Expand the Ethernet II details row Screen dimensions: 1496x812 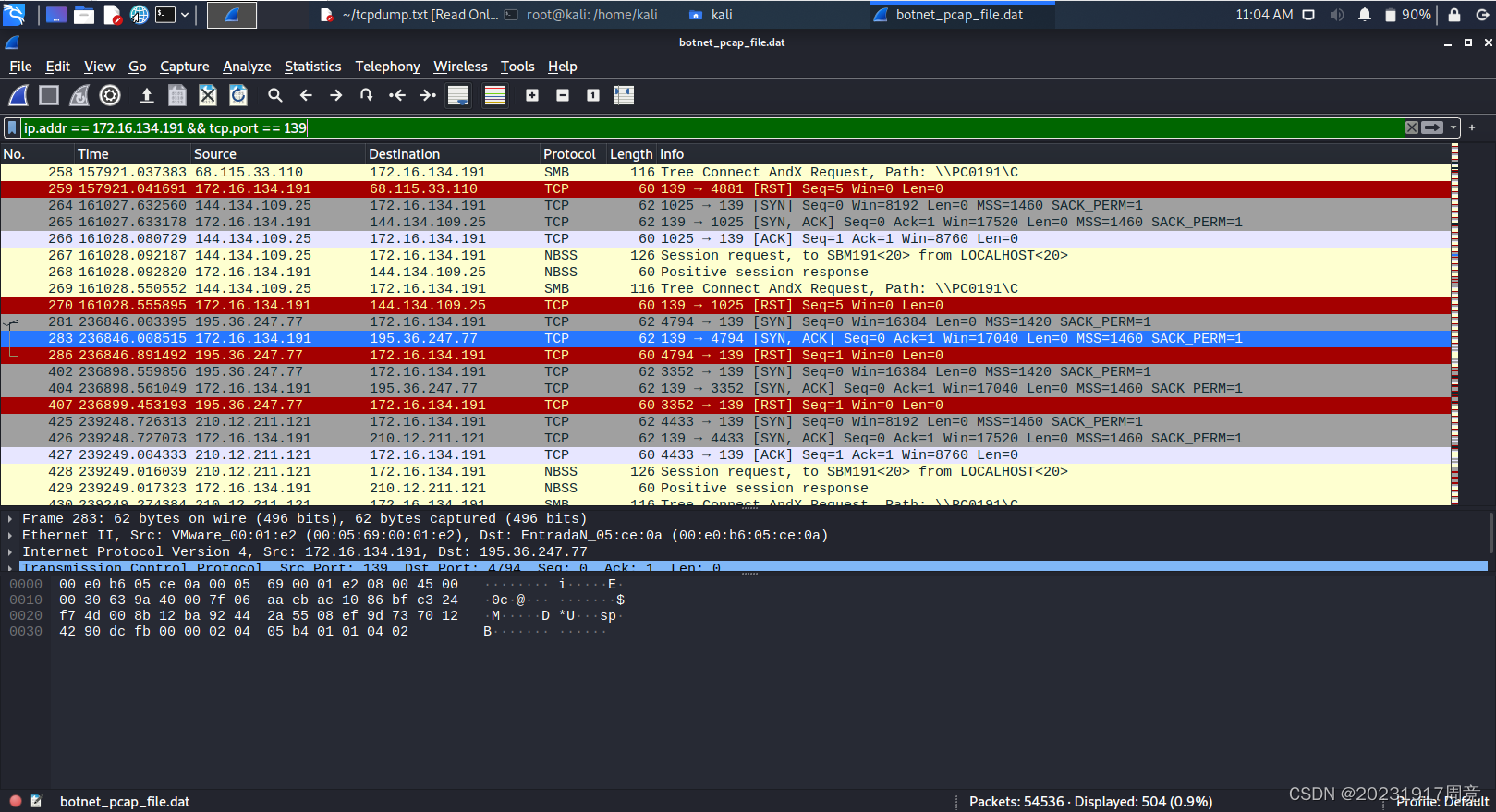point(10,535)
